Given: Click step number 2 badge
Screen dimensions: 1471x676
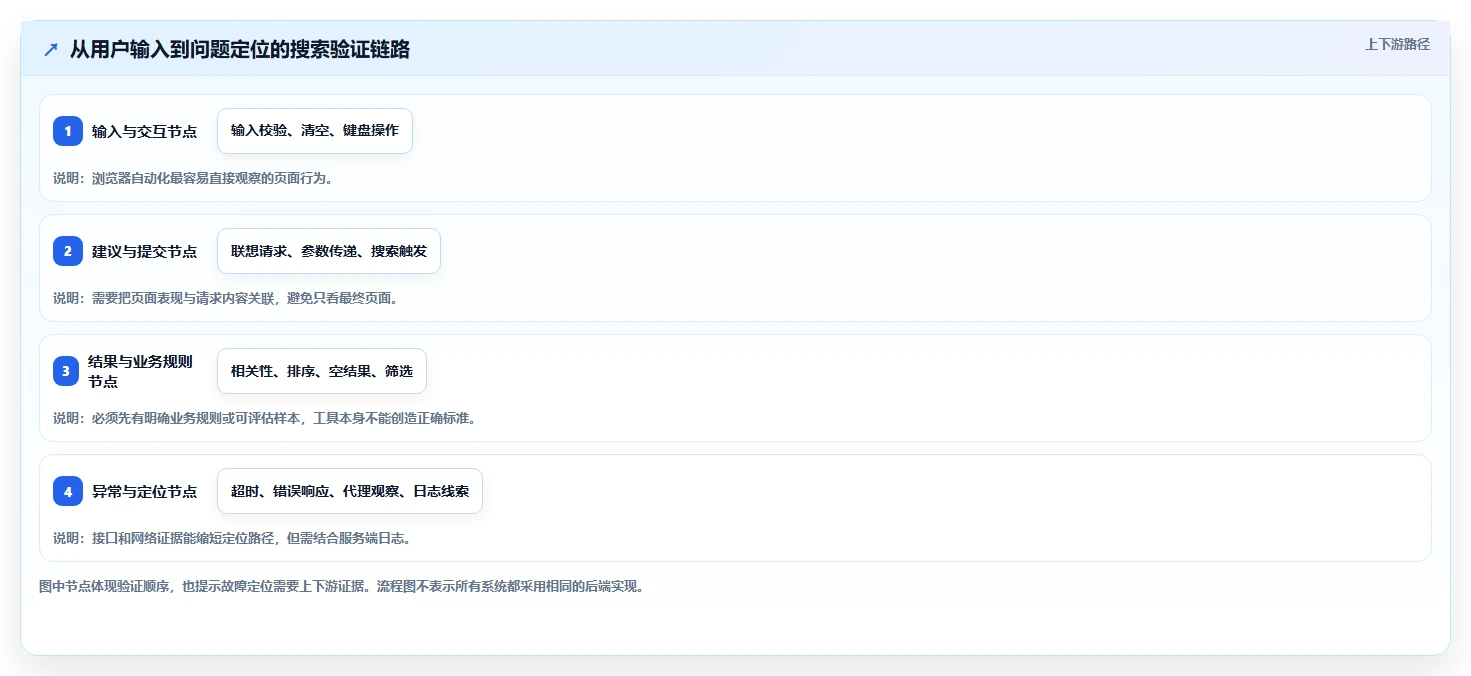Looking at the screenshot, I should coord(68,251).
